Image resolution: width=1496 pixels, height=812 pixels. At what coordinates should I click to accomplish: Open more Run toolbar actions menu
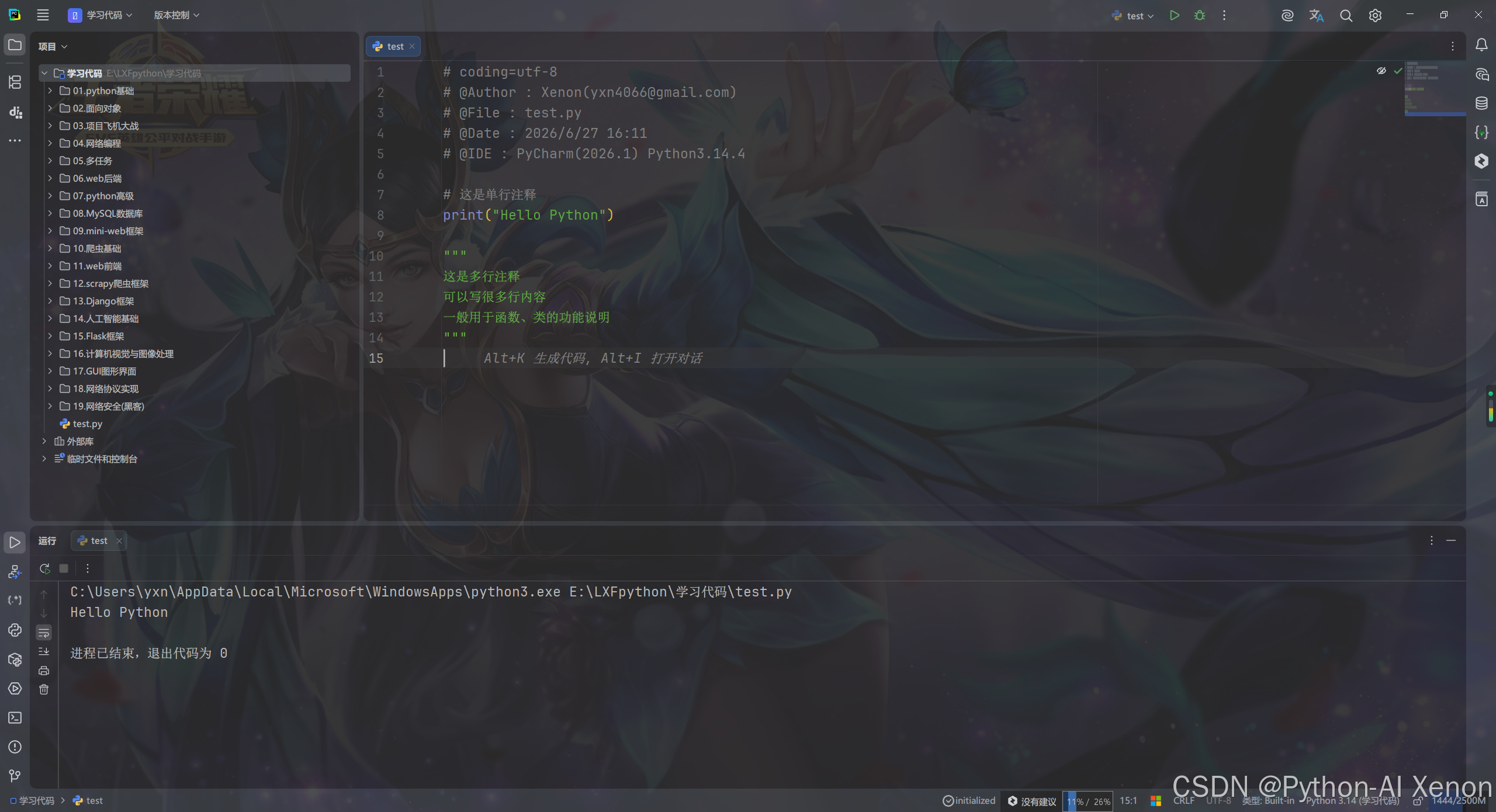coord(88,568)
